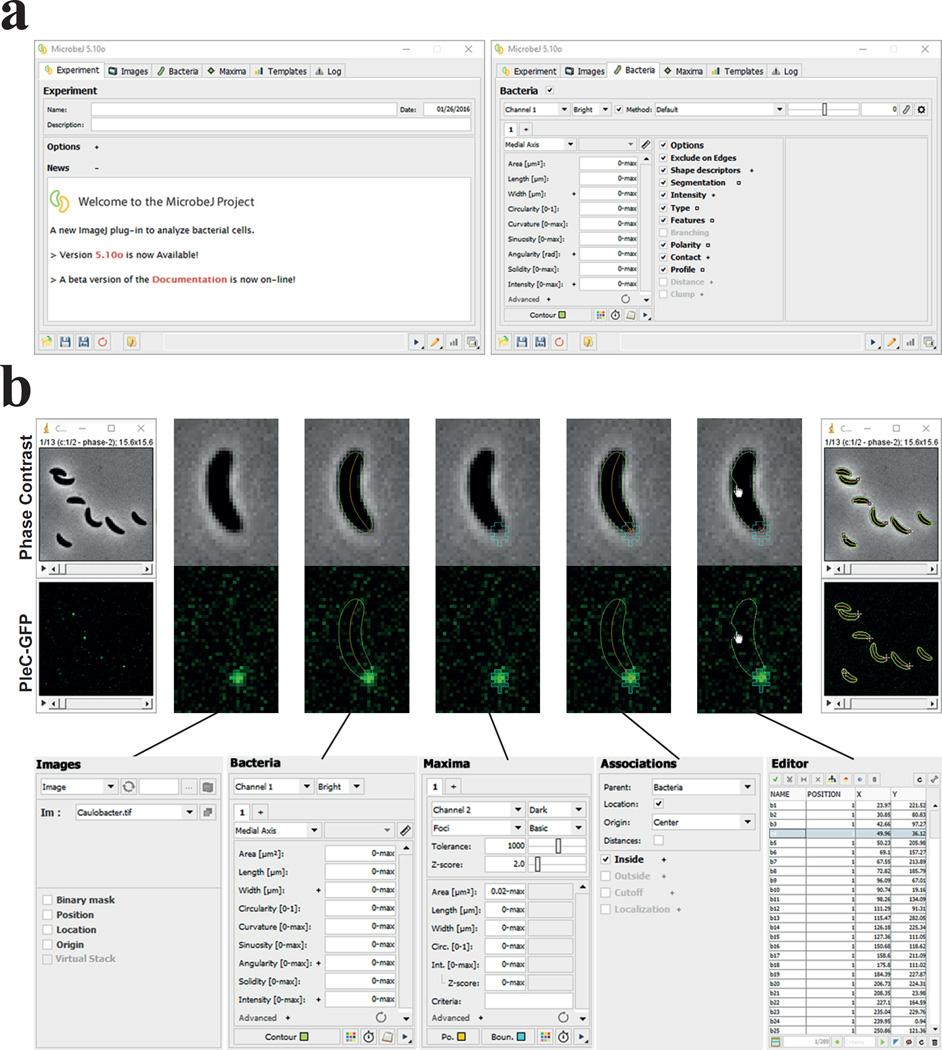Expand the Parent Bacteria dropdown in Associations
Viewport: 942px width, 1050px height.
click(702, 787)
